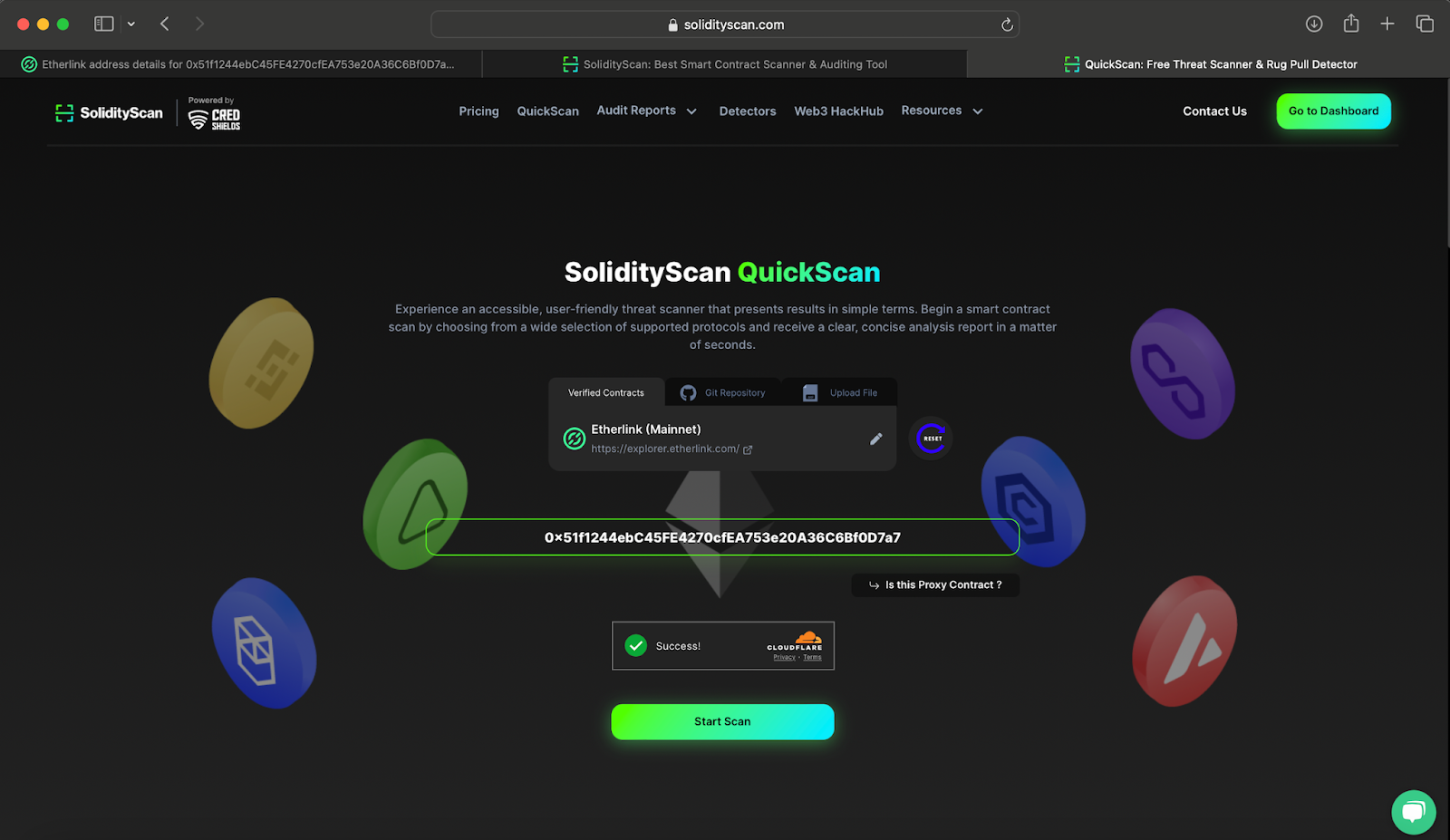Open the sidebar options chevron
The image size is (1450, 840).
pyautogui.click(x=131, y=24)
